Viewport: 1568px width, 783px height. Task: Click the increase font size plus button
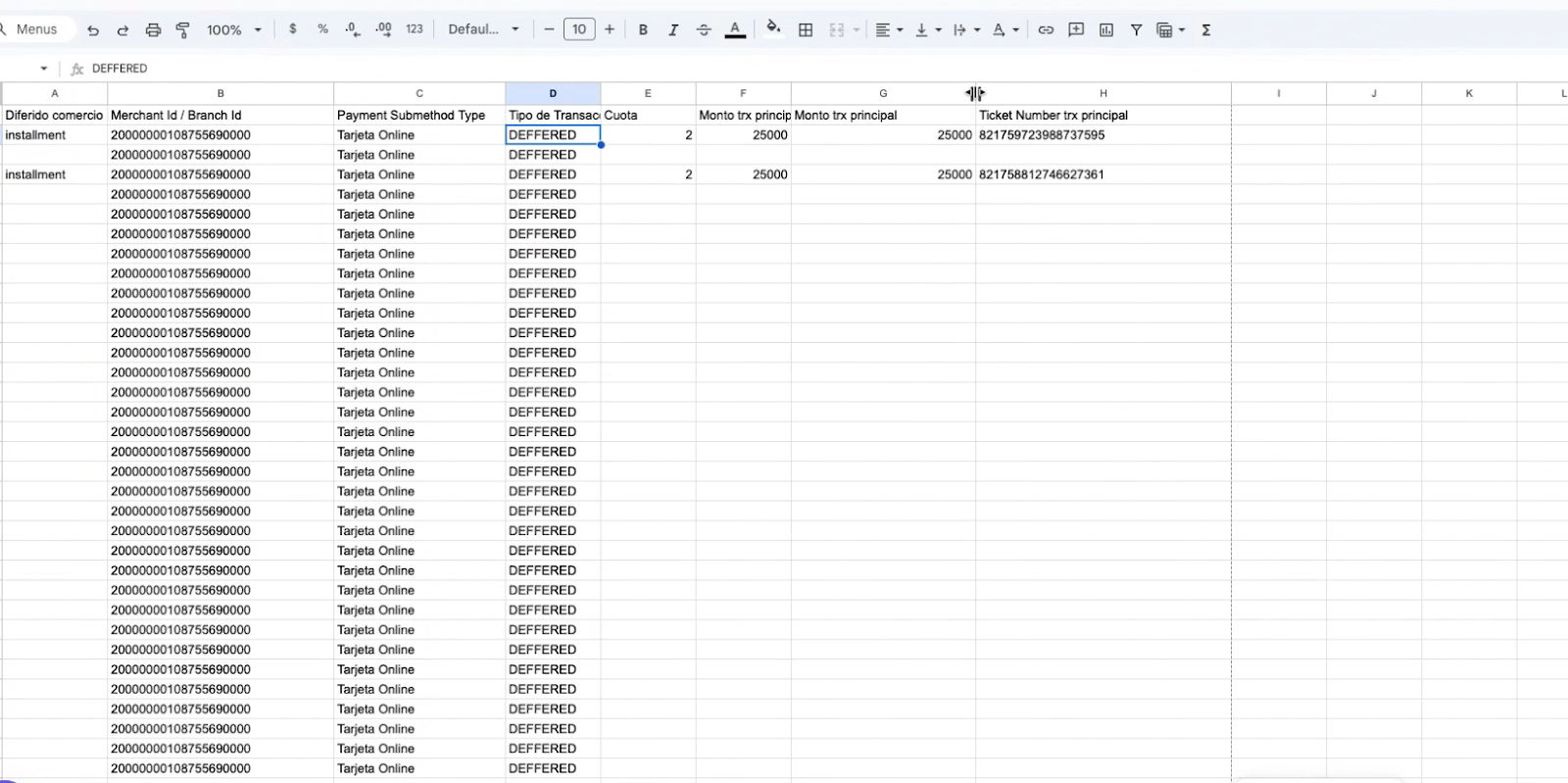pos(610,29)
